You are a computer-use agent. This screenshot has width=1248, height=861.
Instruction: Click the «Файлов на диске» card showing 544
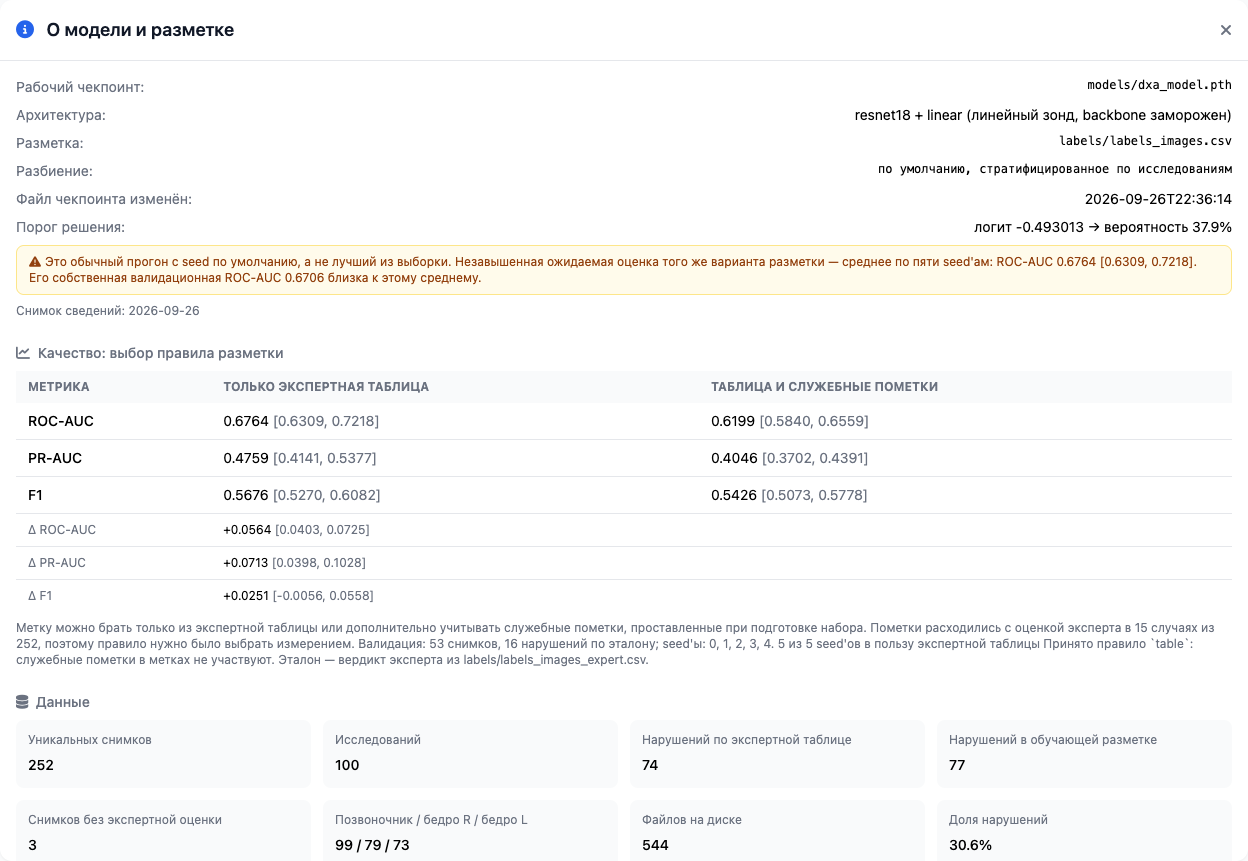click(777, 831)
